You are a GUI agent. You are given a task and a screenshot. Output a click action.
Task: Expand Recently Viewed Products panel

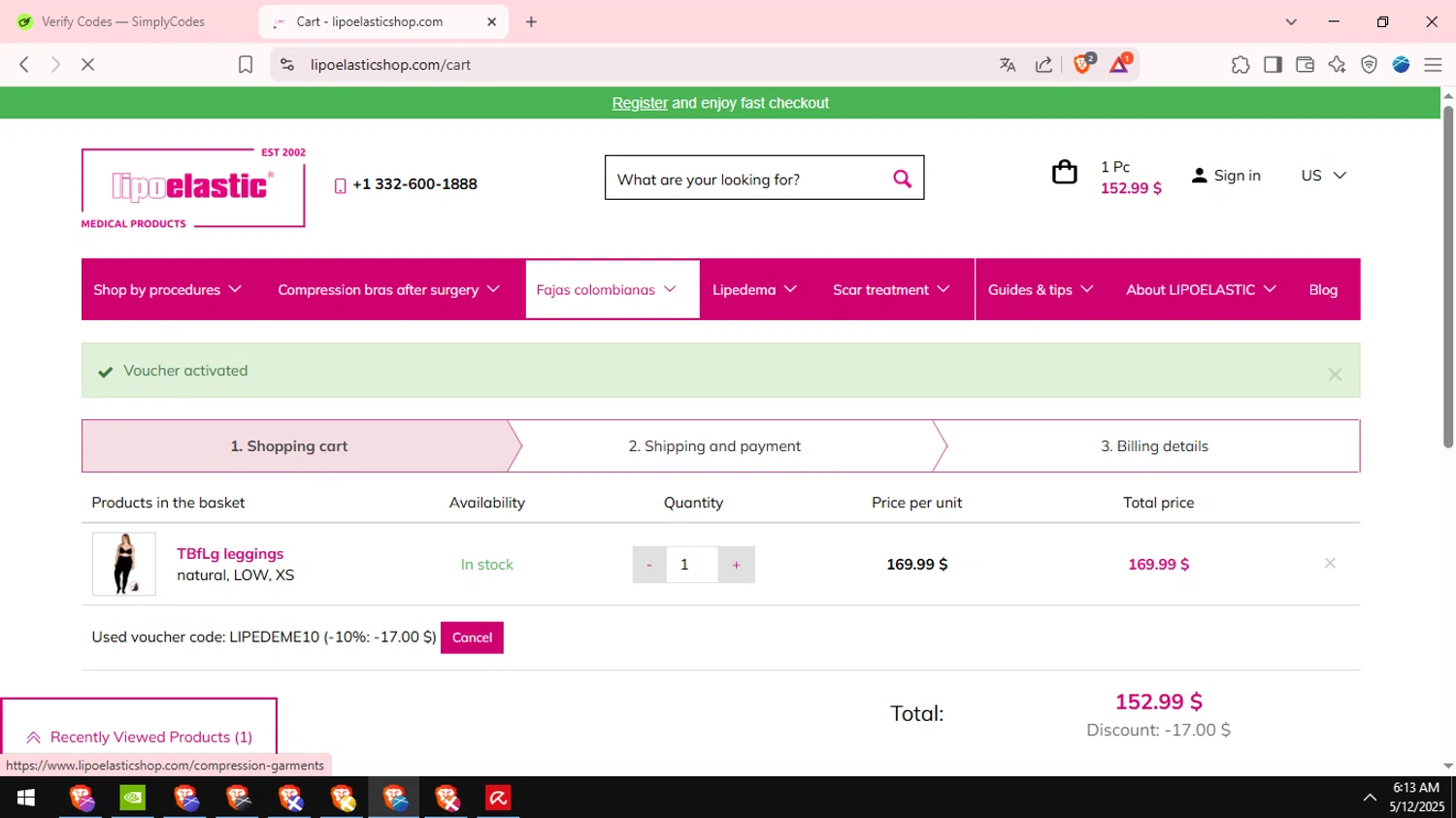[140, 736]
